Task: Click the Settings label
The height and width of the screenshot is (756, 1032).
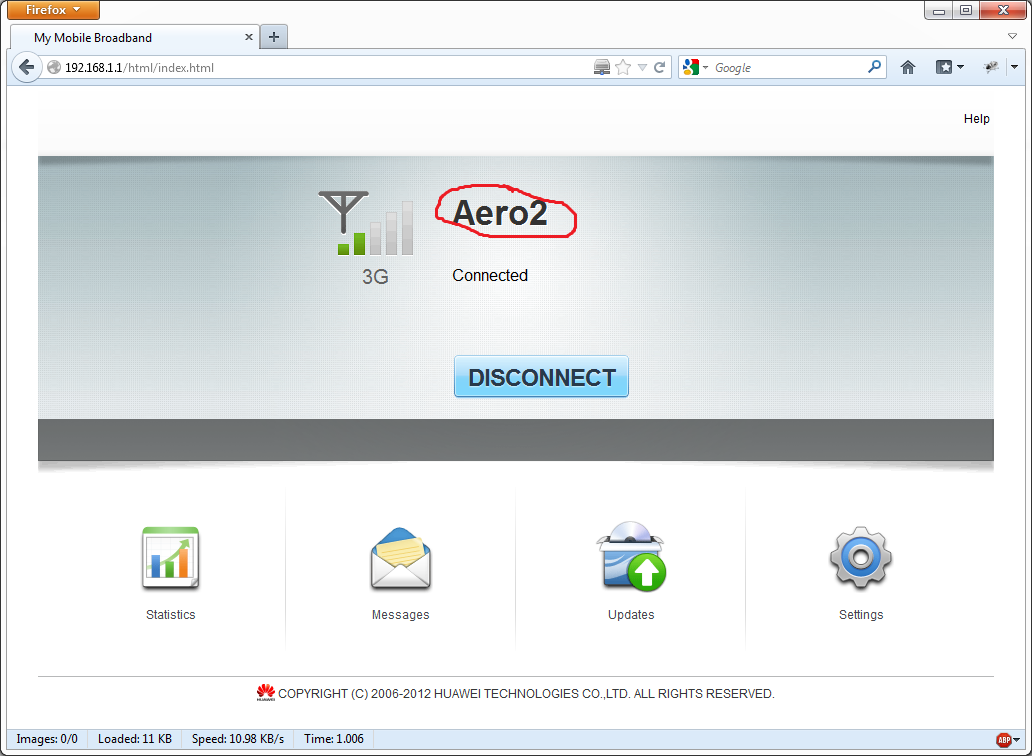Action: 861,615
